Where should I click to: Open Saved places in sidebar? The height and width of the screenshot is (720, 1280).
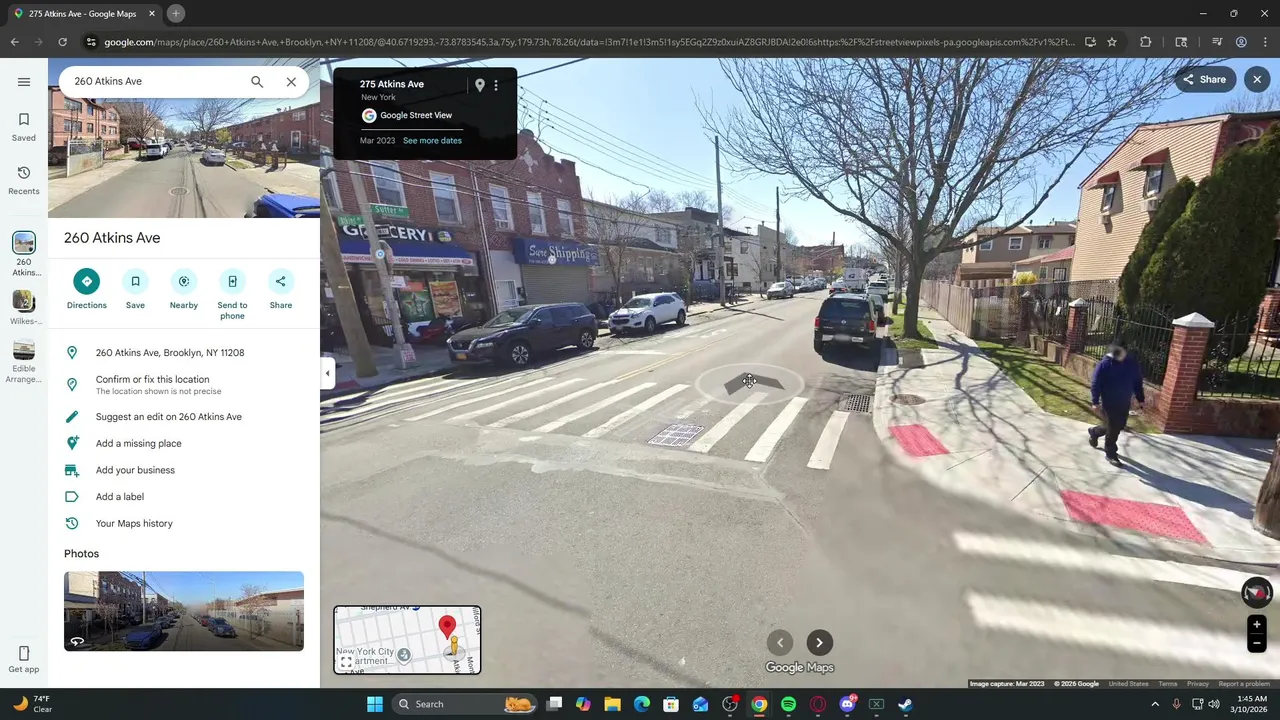point(24,127)
